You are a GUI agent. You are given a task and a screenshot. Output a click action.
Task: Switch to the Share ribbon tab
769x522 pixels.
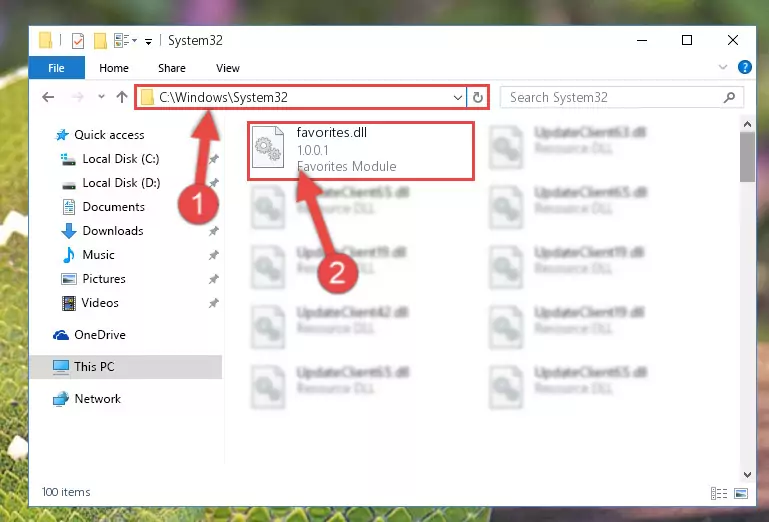[x=172, y=68]
